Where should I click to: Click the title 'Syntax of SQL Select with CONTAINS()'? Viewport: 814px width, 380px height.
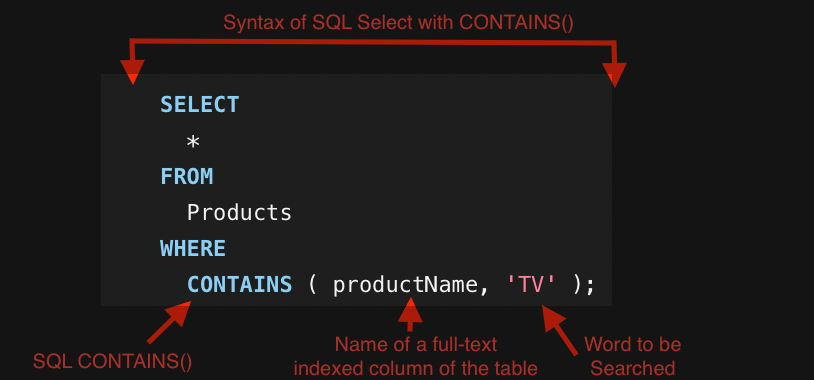(398, 23)
